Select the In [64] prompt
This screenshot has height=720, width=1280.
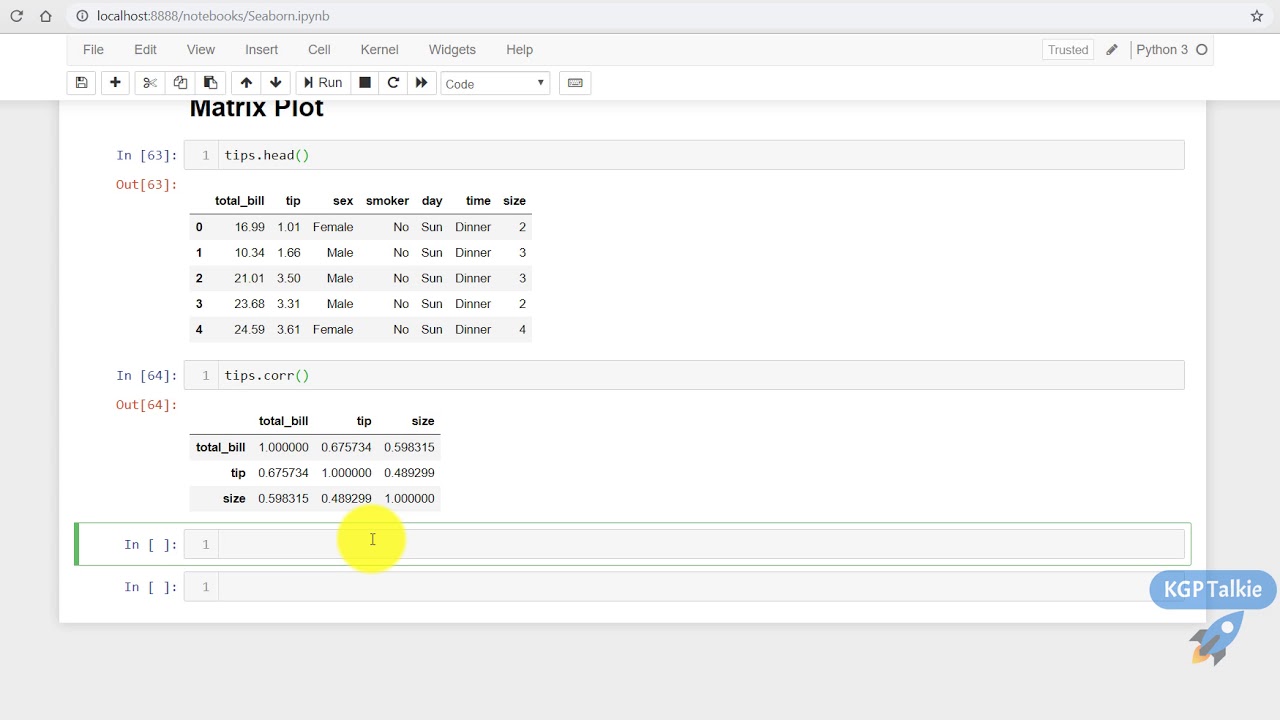point(147,375)
